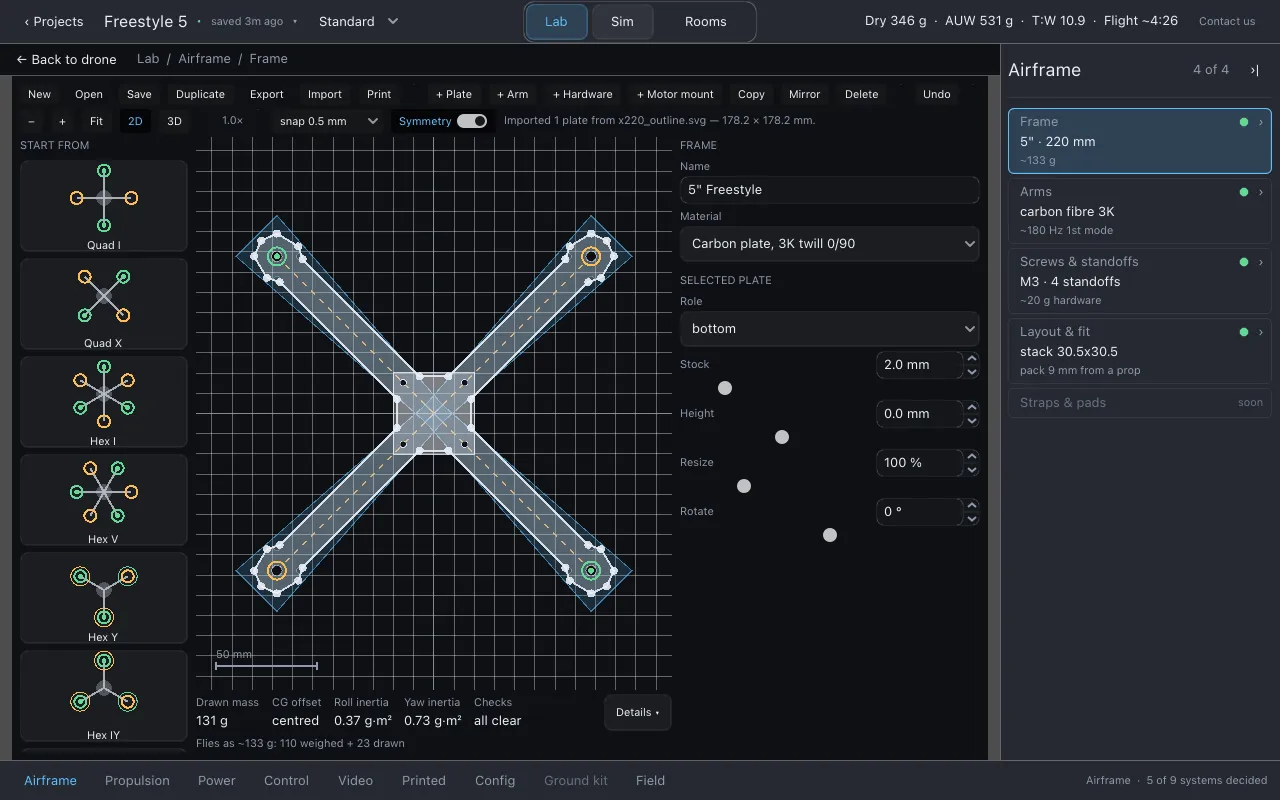Open the Arms card chevron

pos(1261,192)
